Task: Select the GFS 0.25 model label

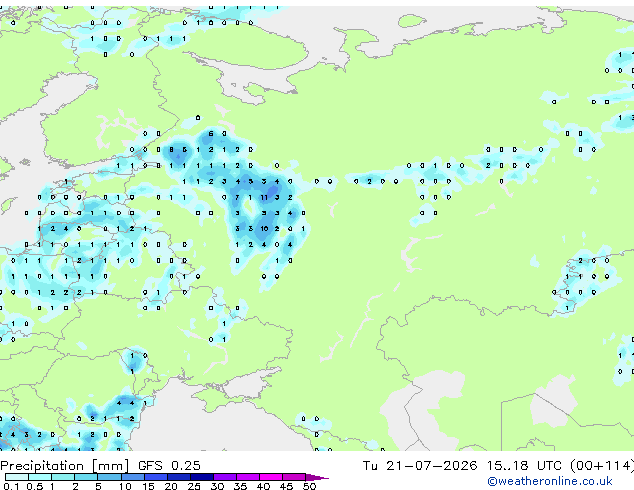Action: click(169, 466)
